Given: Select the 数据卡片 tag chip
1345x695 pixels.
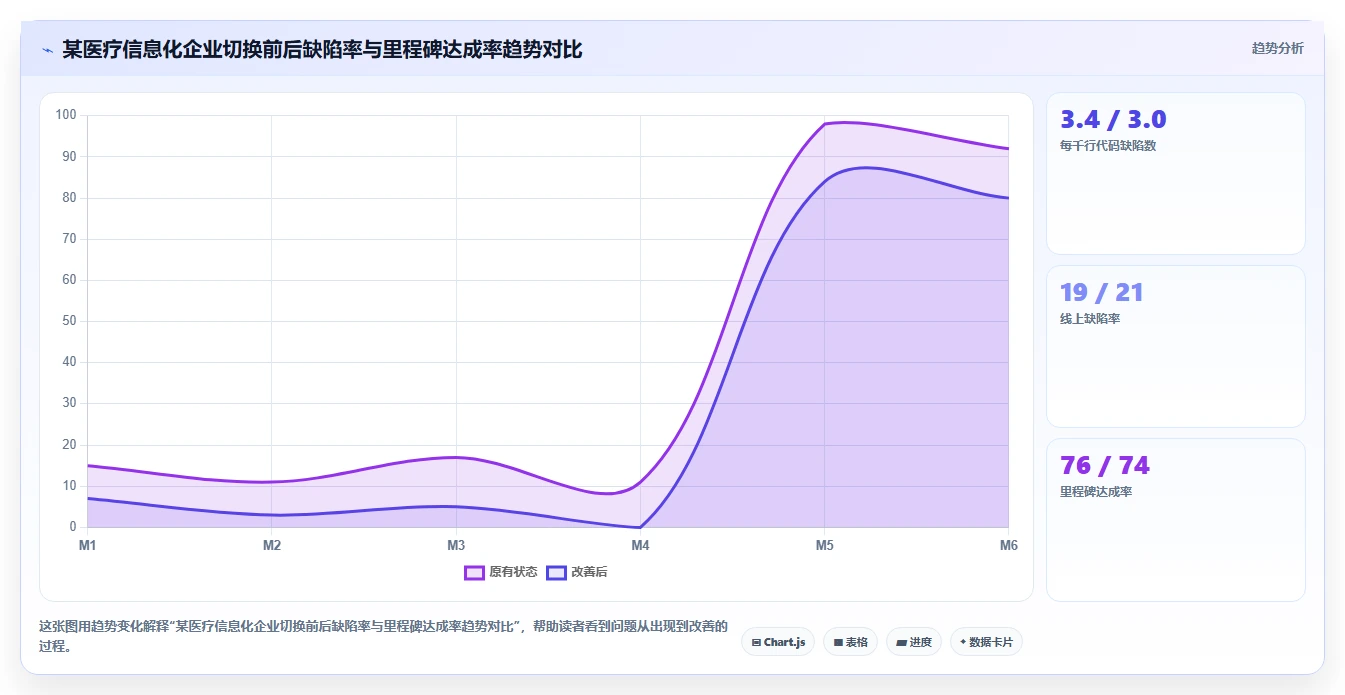Looking at the screenshot, I should point(986,642).
